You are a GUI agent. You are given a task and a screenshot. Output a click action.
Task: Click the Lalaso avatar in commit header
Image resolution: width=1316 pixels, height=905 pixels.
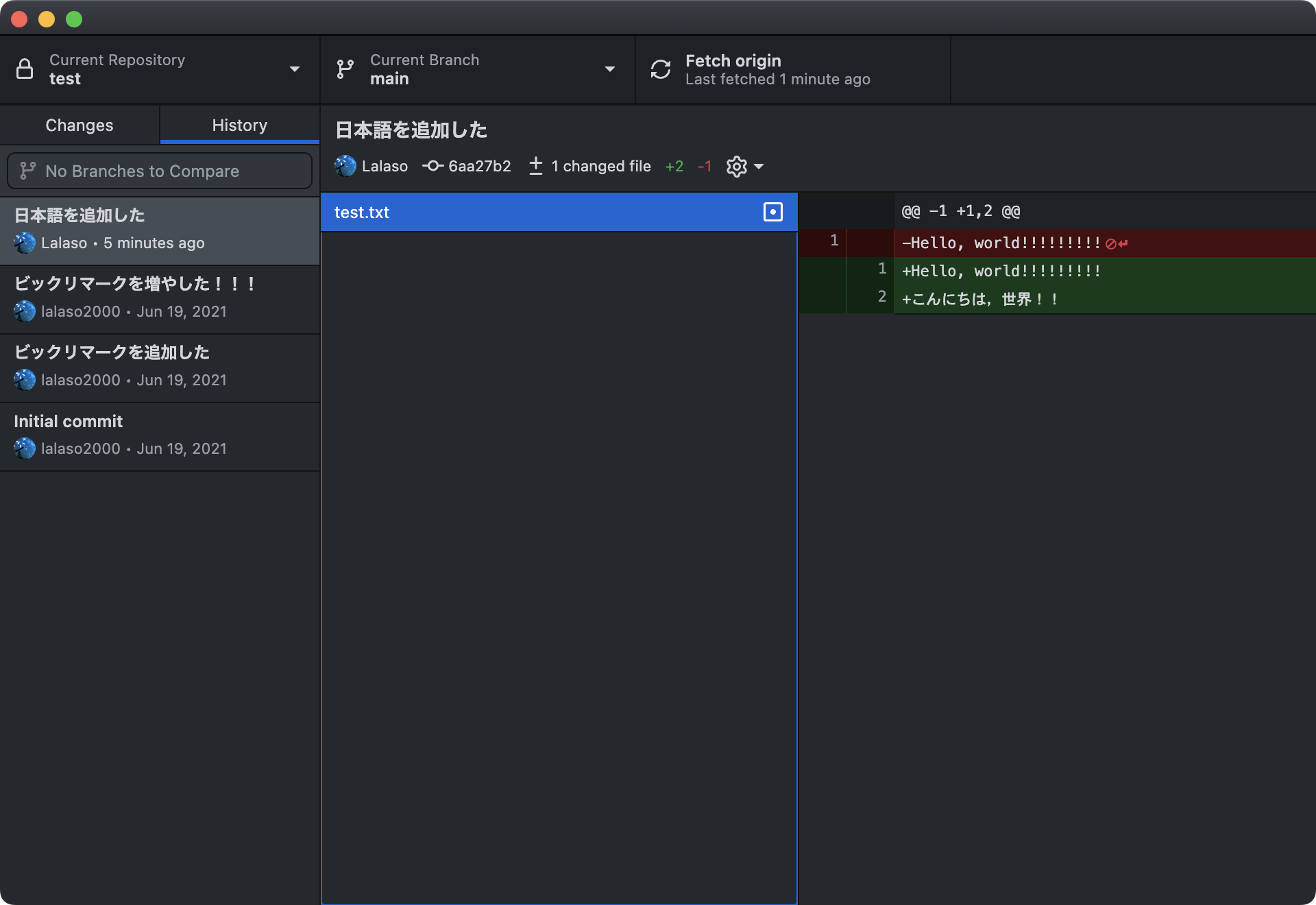[x=345, y=166]
